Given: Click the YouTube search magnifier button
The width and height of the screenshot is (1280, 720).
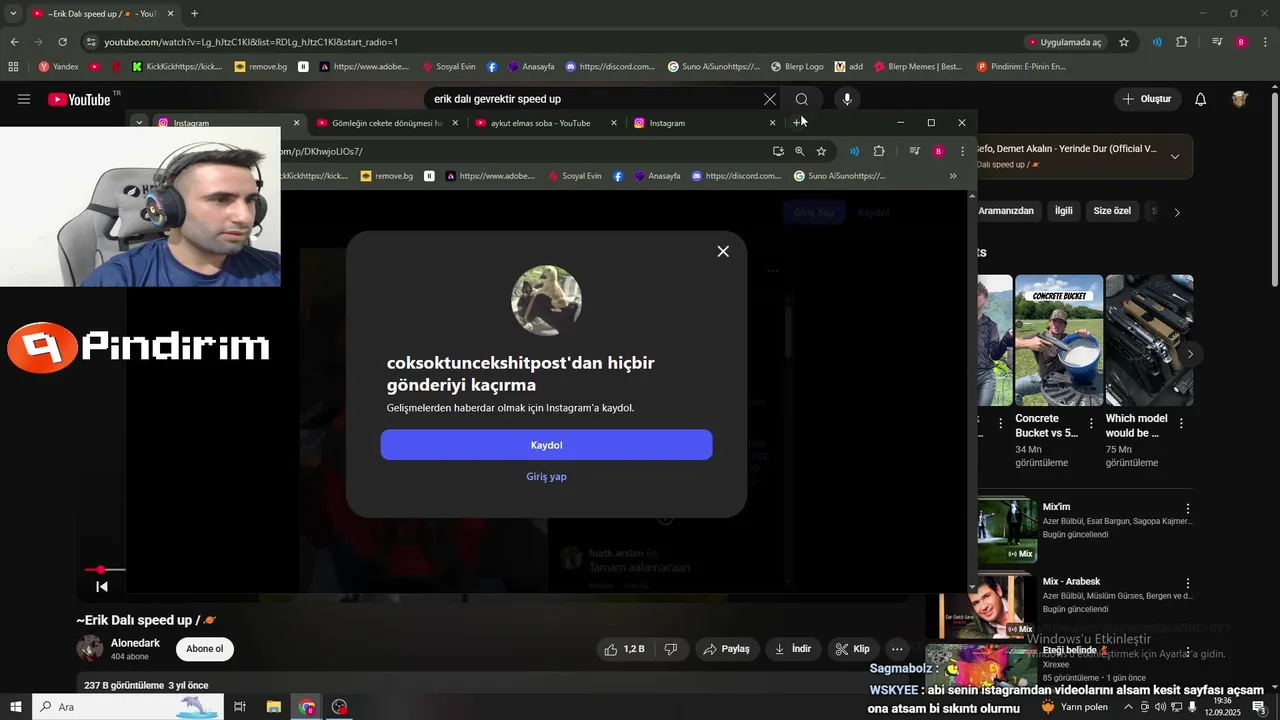Looking at the screenshot, I should click(802, 99).
